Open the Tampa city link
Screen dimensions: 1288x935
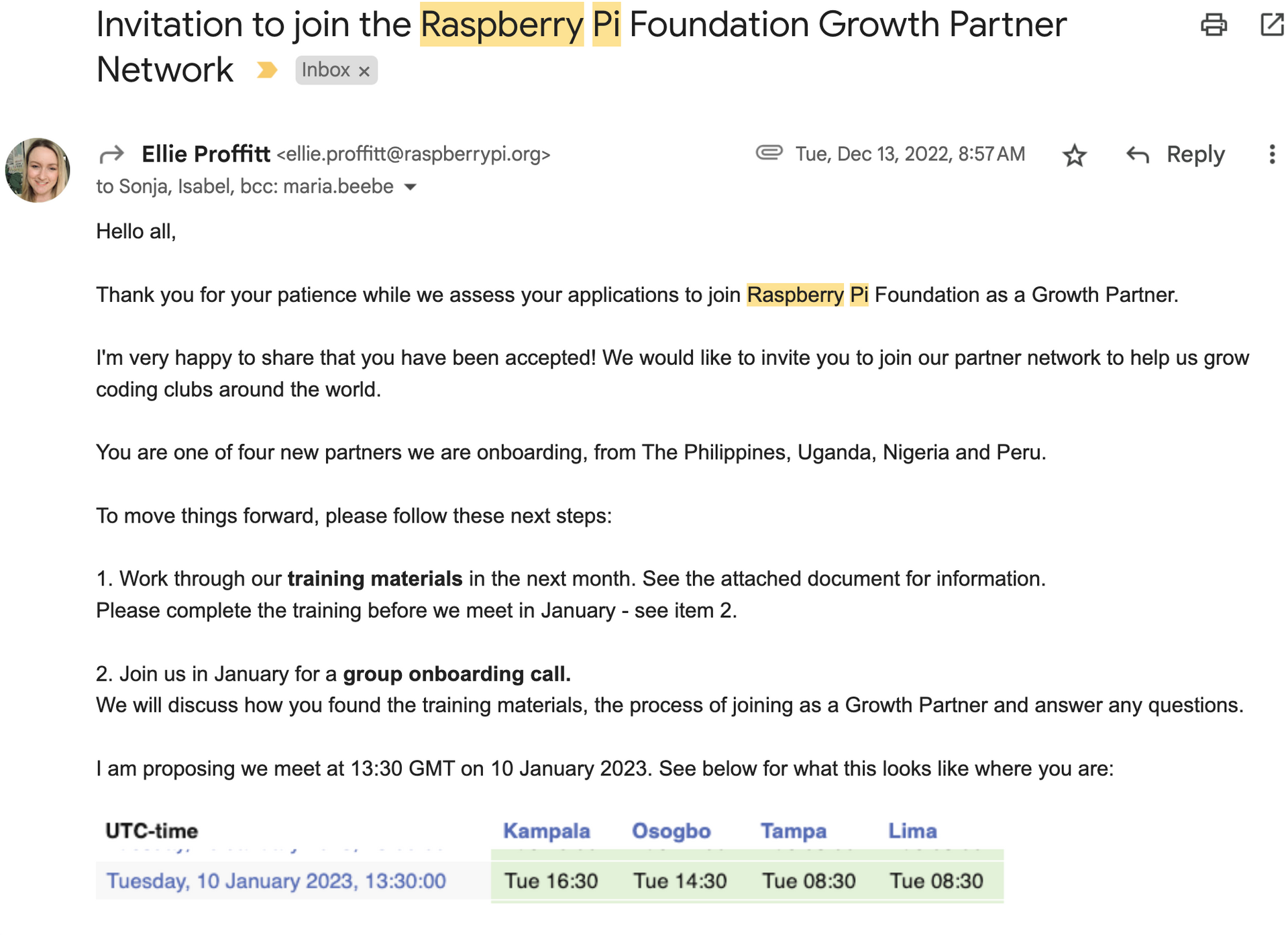point(793,831)
